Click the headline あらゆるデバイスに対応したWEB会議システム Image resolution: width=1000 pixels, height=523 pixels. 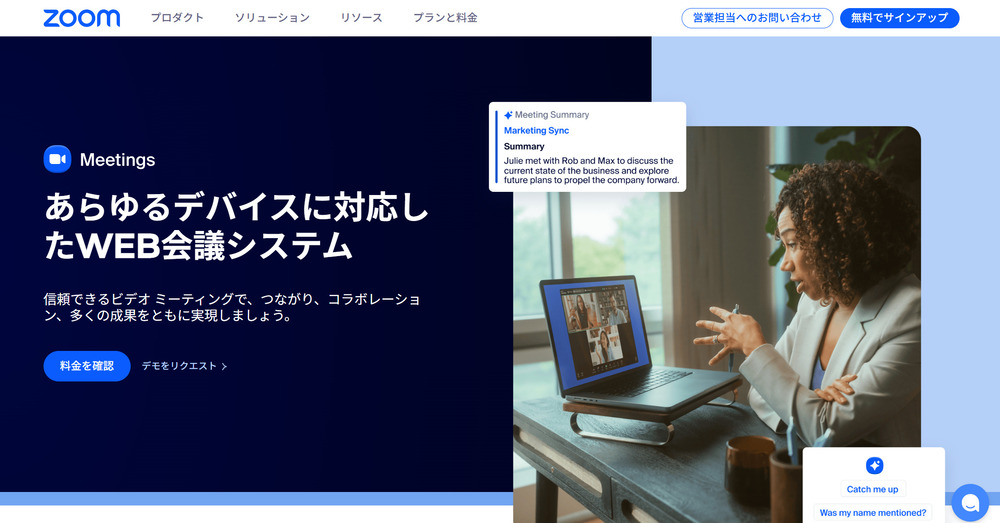pyautogui.click(x=237, y=227)
